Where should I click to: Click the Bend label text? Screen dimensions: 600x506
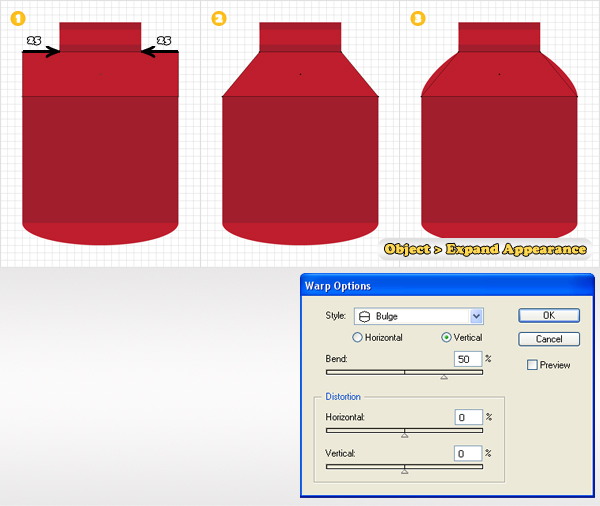[336, 359]
